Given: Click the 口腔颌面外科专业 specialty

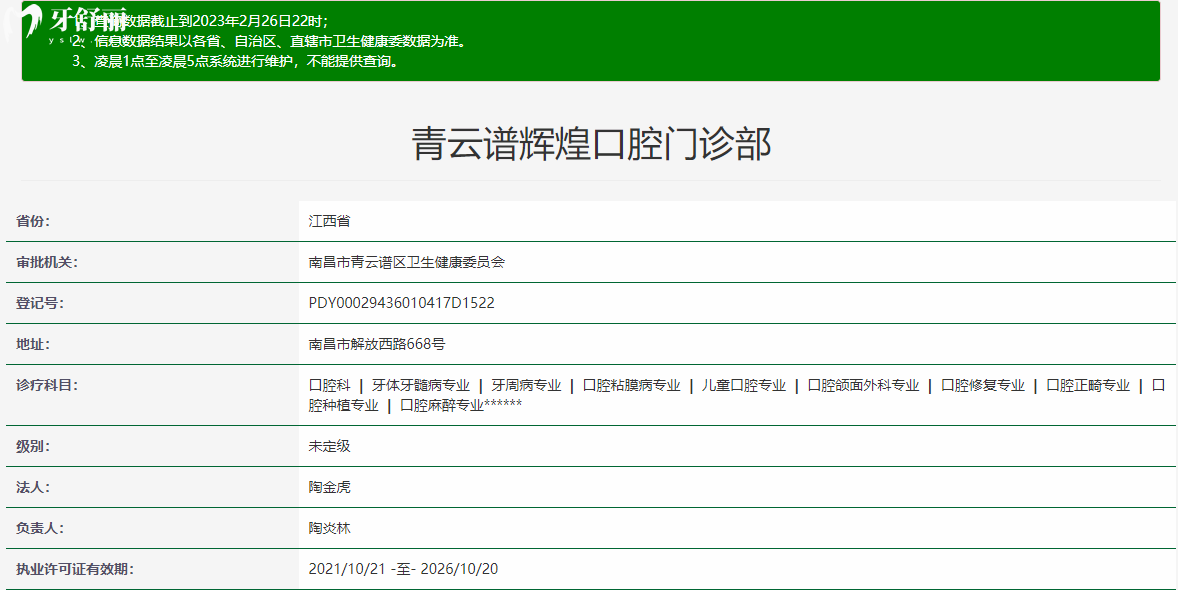Looking at the screenshot, I should pyautogui.click(x=863, y=385).
